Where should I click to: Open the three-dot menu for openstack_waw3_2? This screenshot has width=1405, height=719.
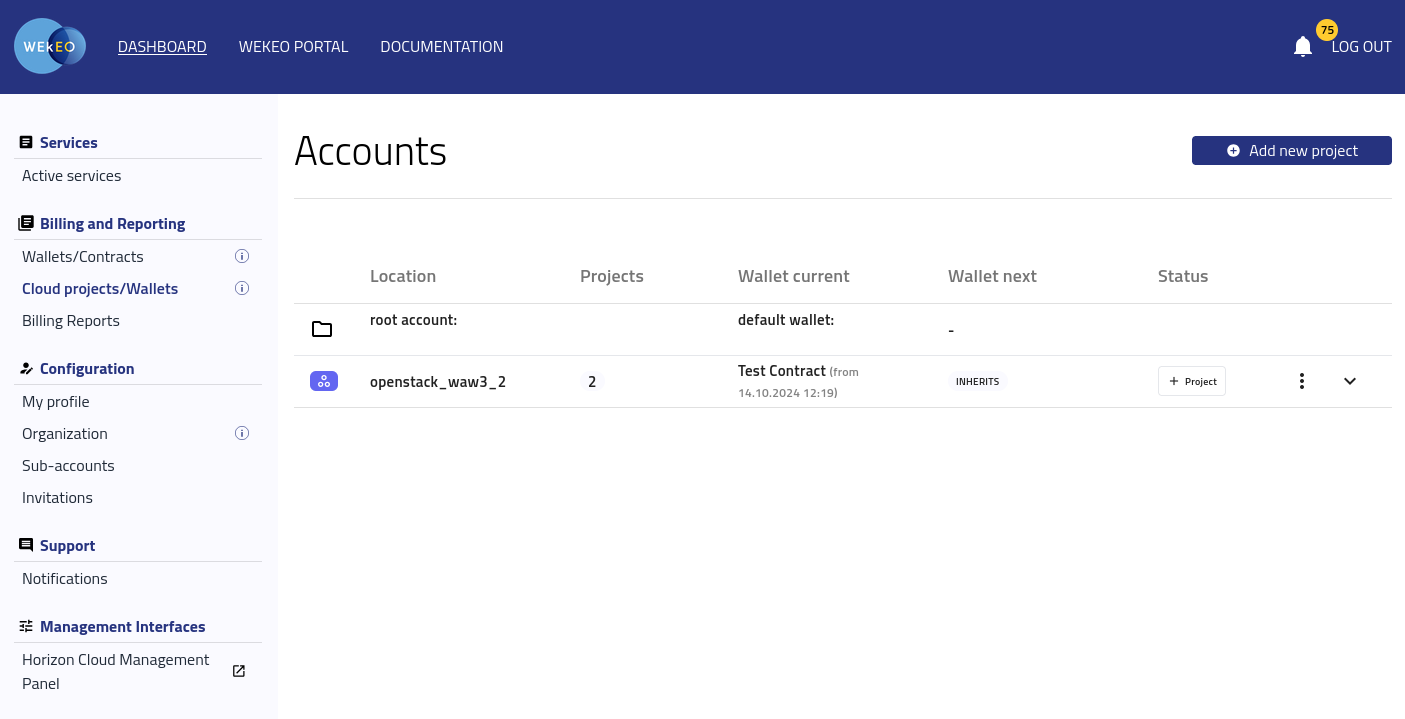click(1301, 381)
